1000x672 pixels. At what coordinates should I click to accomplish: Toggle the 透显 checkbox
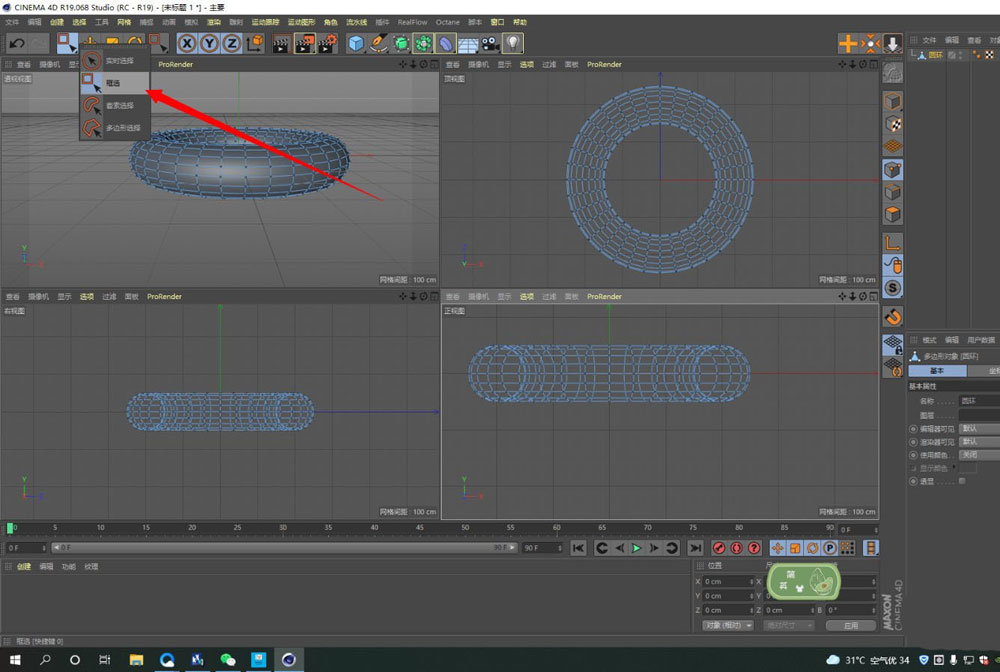point(962,481)
